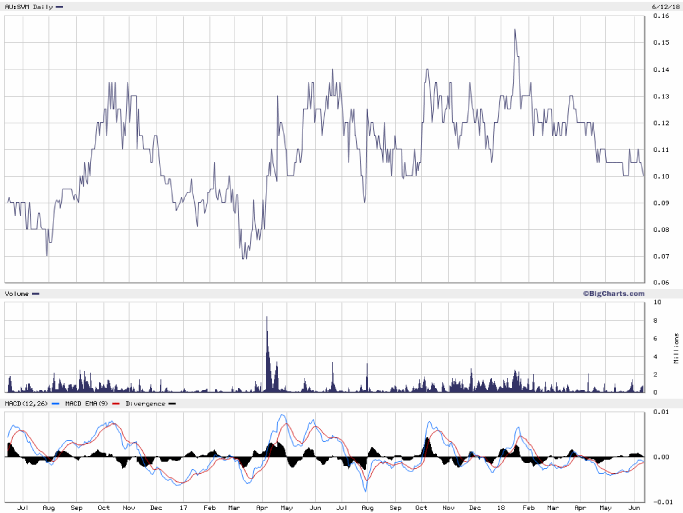Click the 17 year label on time axis
The height and width of the screenshot is (513, 683).
pyautogui.click(x=183, y=508)
